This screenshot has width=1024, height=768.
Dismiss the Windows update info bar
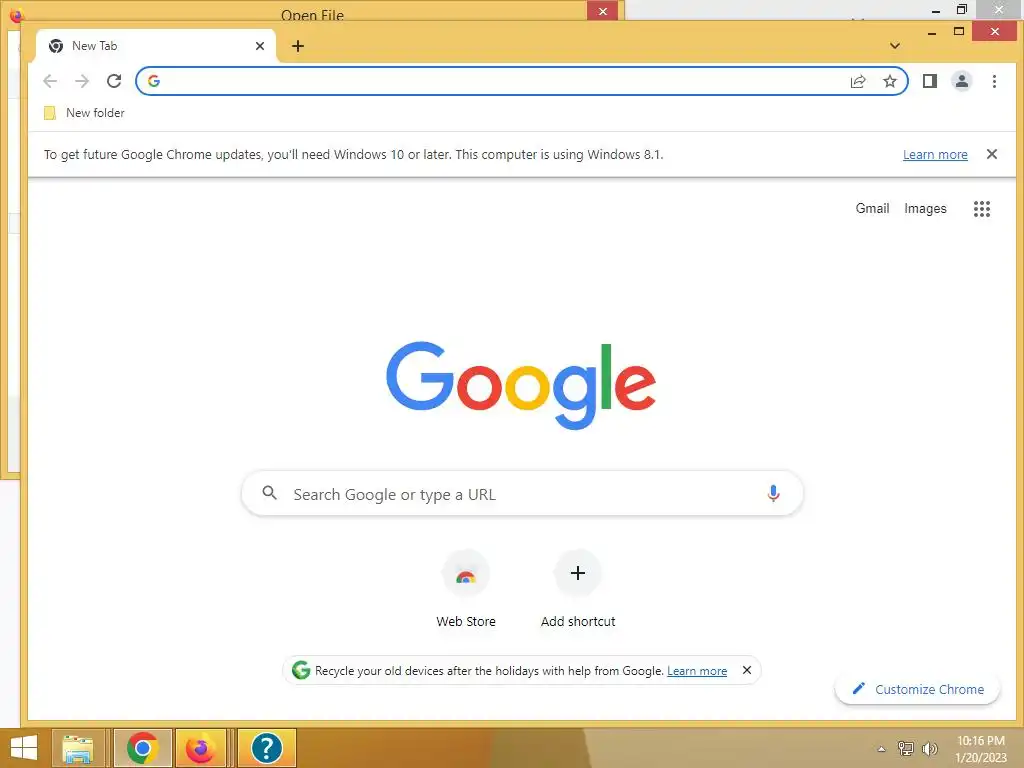click(x=991, y=154)
